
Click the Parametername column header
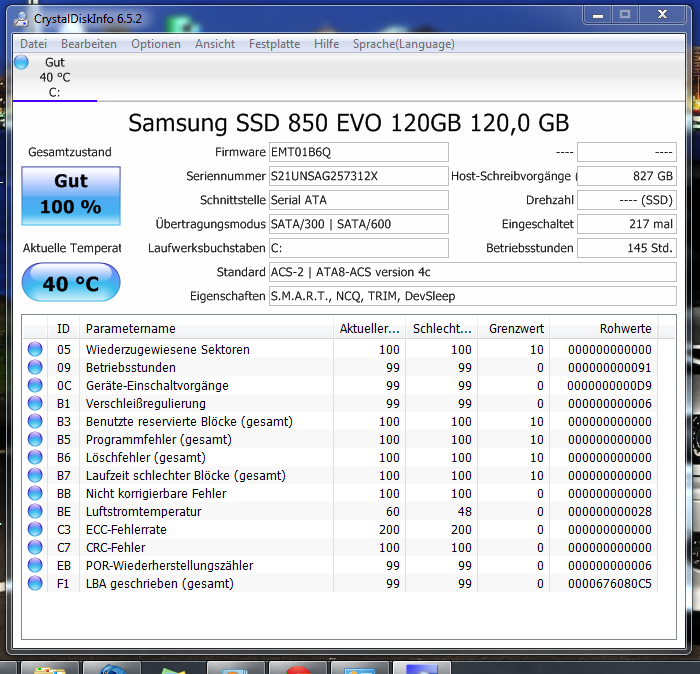tap(206, 329)
